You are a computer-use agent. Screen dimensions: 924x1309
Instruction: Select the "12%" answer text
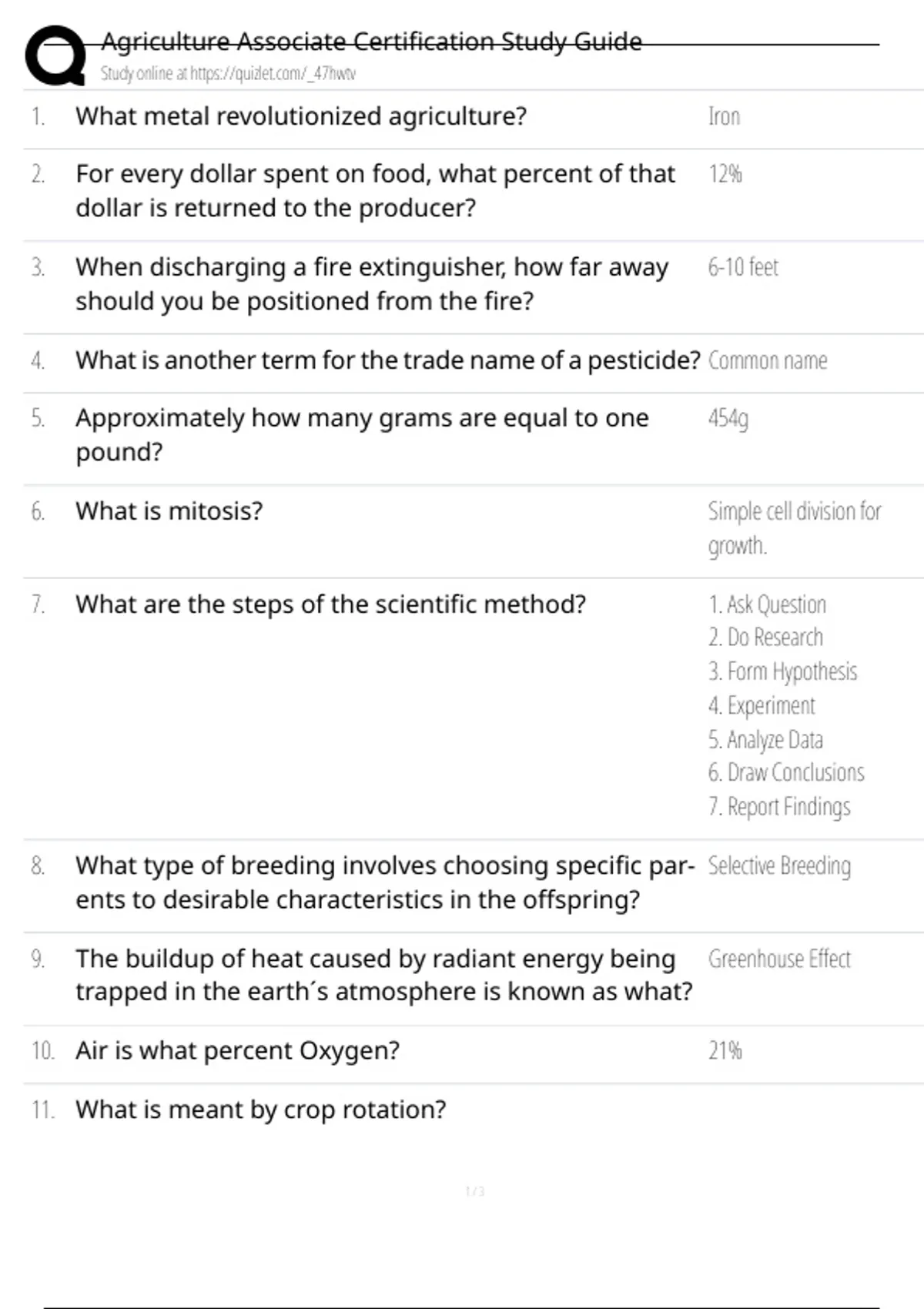pyautogui.click(x=725, y=175)
